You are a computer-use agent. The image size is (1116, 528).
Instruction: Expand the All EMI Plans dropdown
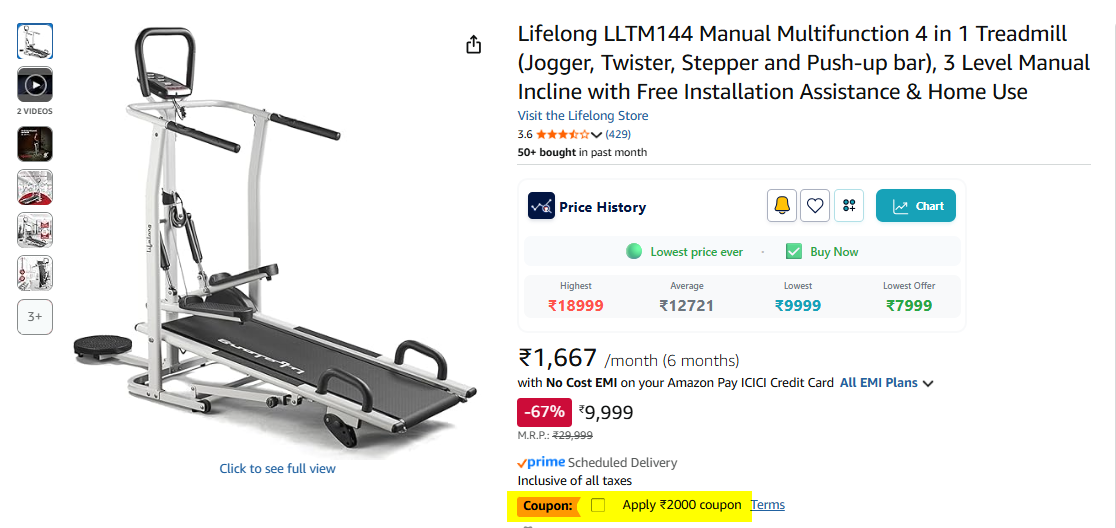(886, 383)
